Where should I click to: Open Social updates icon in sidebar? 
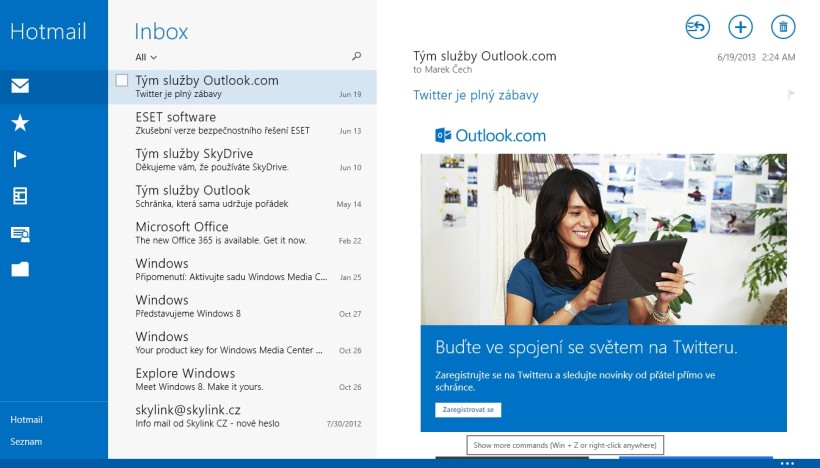coord(20,233)
